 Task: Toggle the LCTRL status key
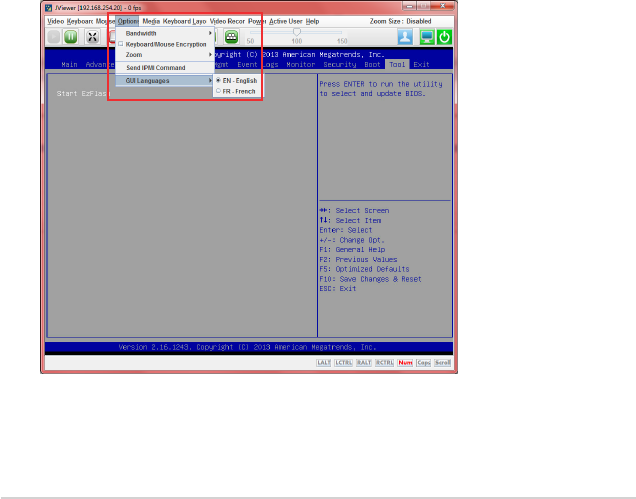343,363
